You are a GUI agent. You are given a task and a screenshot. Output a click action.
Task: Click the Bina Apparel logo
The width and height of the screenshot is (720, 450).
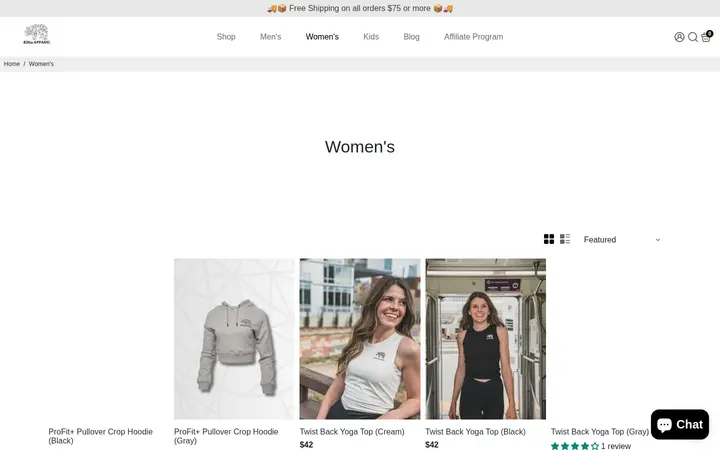coord(37,34)
